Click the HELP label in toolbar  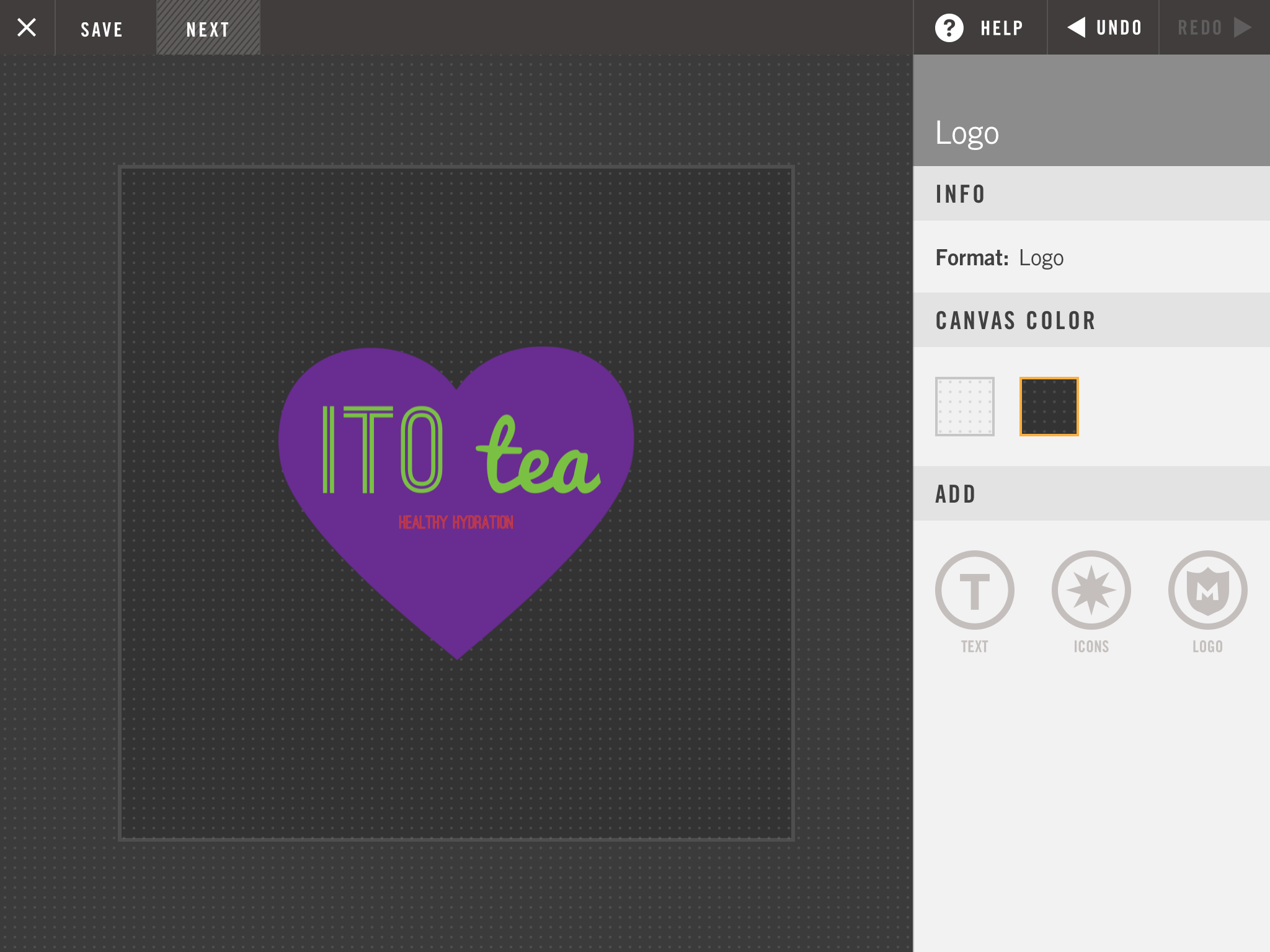(x=1001, y=28)
